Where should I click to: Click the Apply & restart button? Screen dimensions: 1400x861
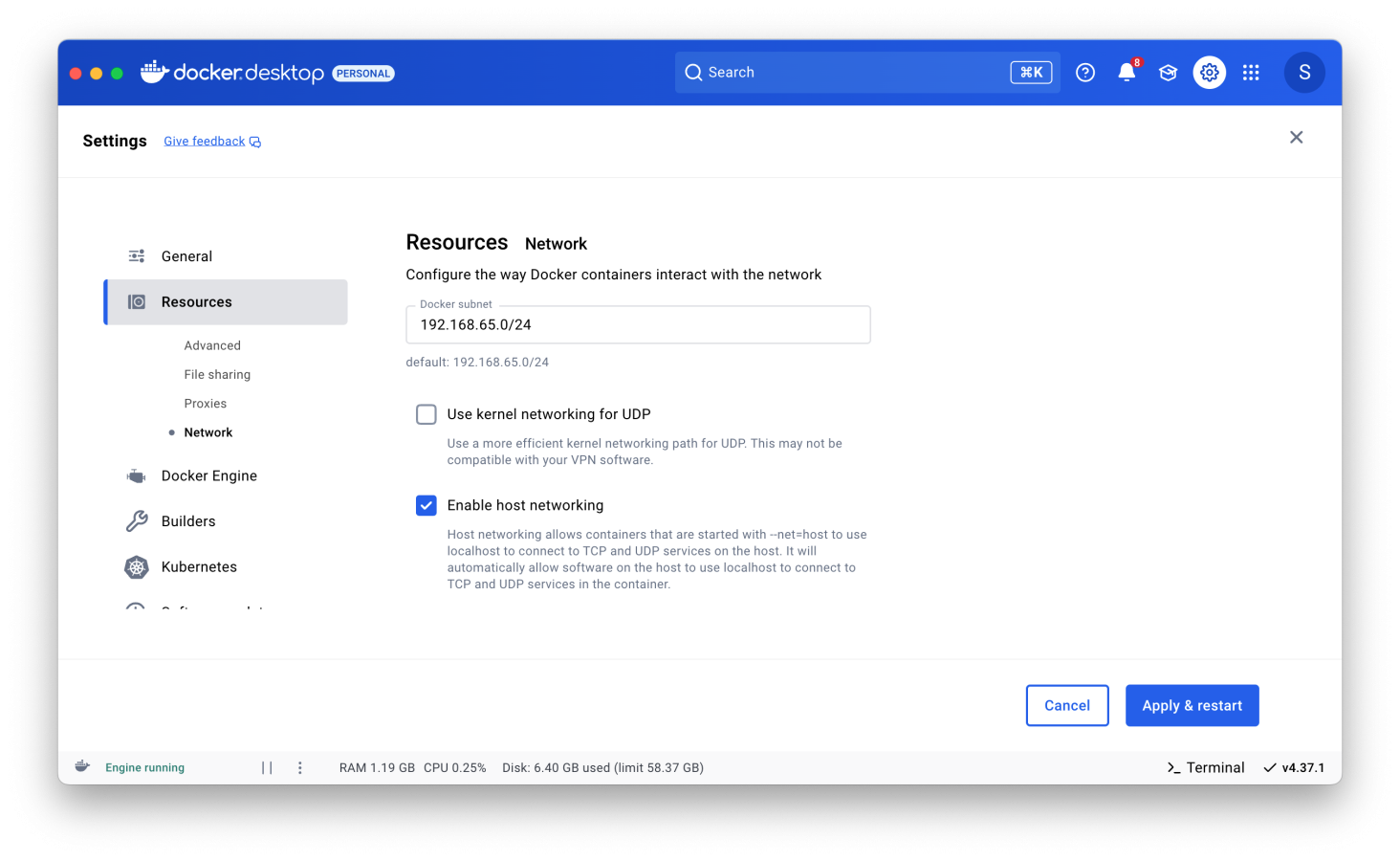tap(1192, 705)
